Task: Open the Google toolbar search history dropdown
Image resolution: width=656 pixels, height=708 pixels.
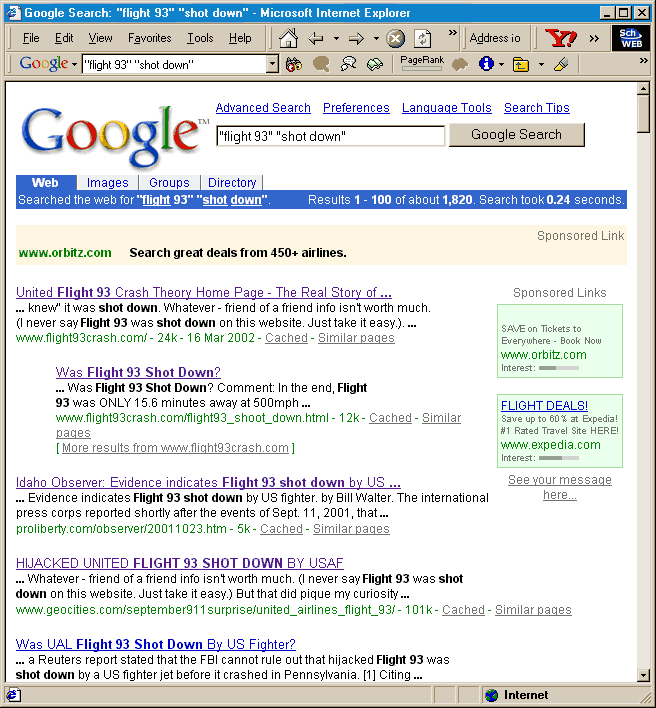Action: pyautogui.click(x=272, y=65)
